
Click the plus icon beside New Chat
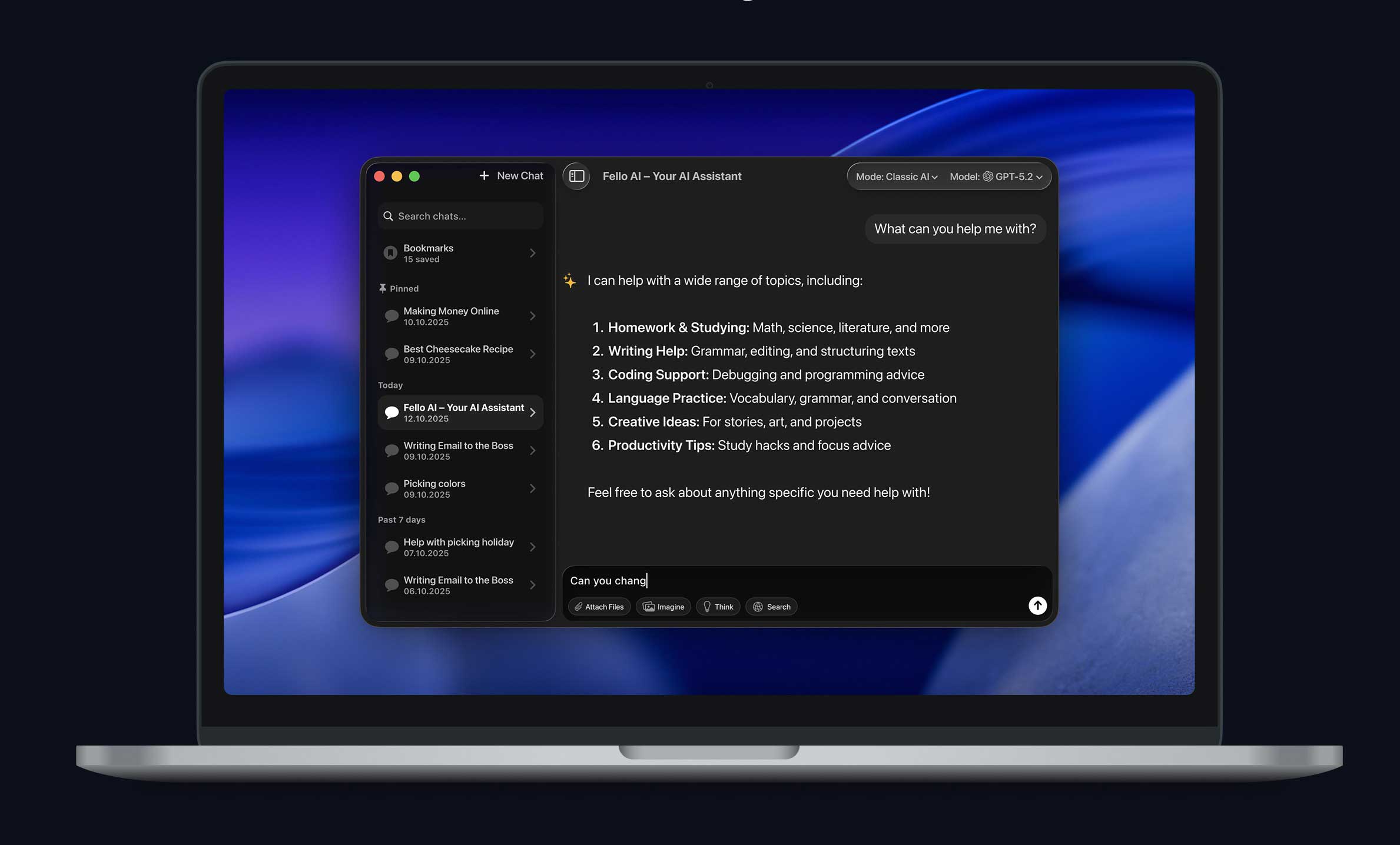(x=484, y=175)
